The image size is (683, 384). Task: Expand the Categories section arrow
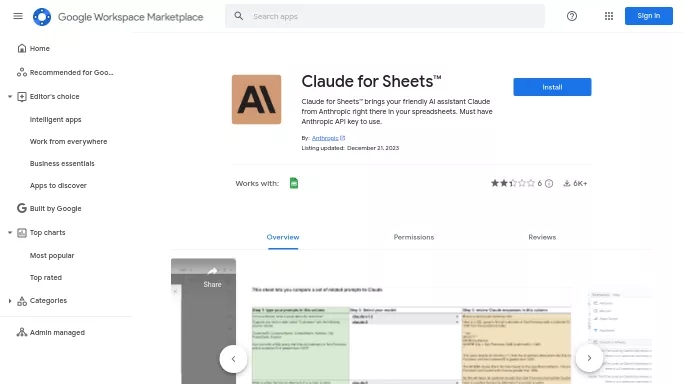coord(10,300)
